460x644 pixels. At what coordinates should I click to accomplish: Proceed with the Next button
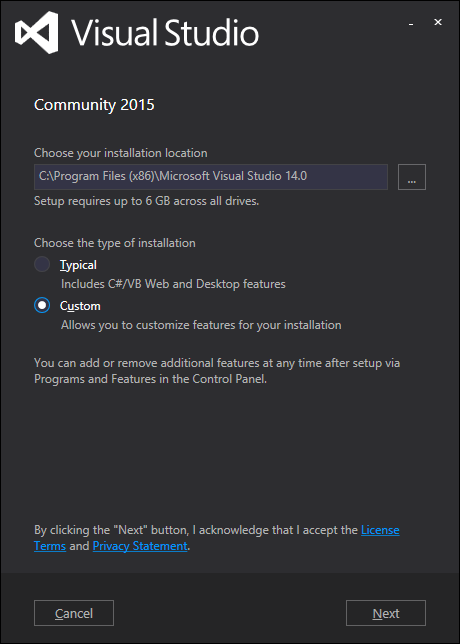[x=386, y=613]
